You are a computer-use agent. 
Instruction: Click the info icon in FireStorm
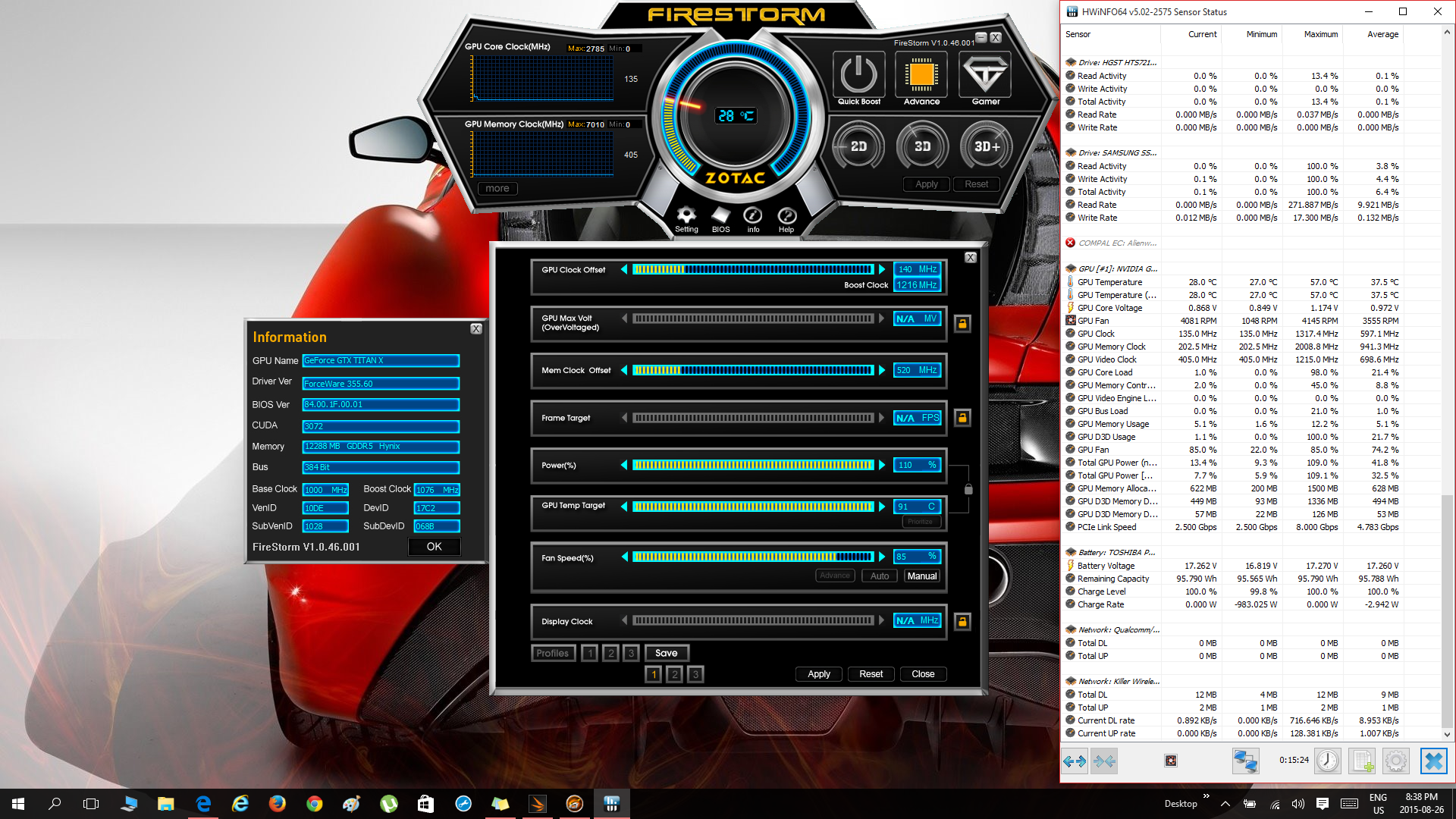click(x=753, y=215)
